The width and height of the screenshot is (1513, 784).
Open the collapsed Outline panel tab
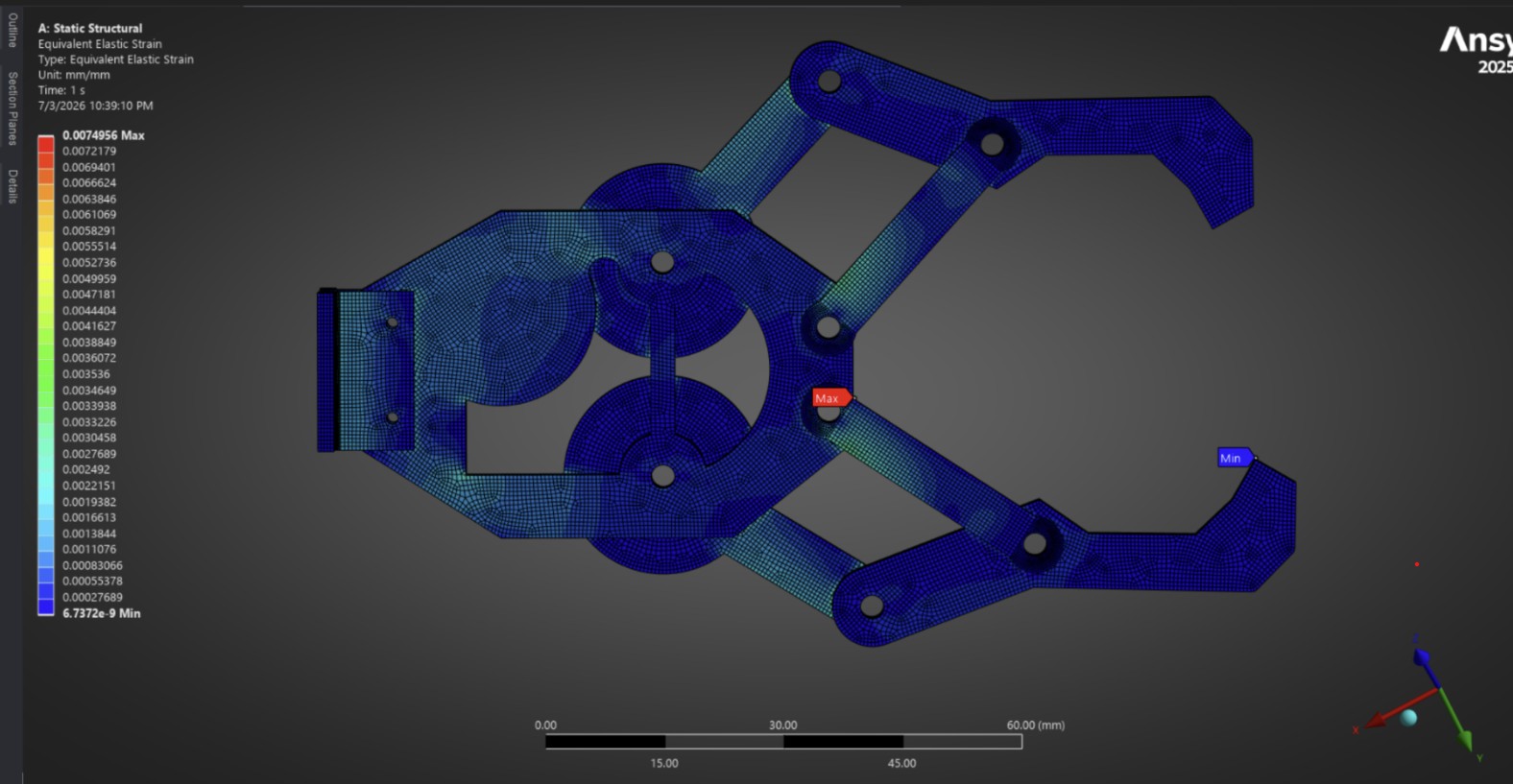12,30
